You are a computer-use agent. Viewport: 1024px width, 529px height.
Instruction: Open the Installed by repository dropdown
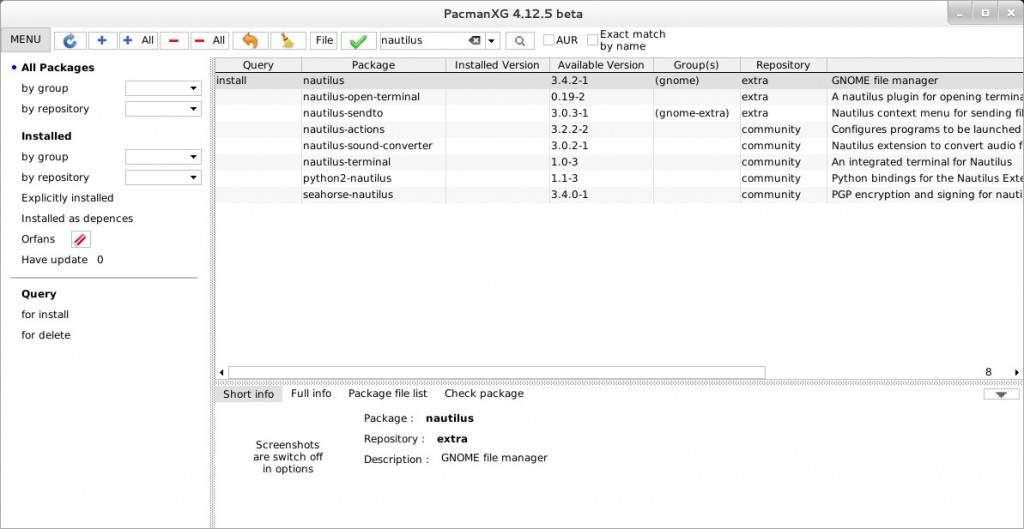(x=163, y=178)
